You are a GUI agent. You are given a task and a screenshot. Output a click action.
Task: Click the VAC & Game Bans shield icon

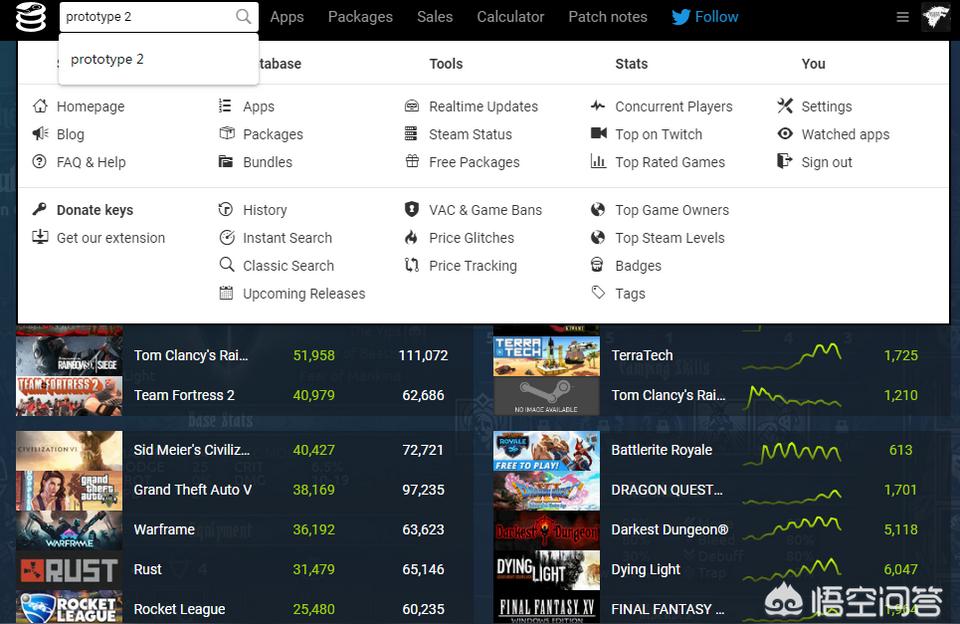click(x=411, y=209)
